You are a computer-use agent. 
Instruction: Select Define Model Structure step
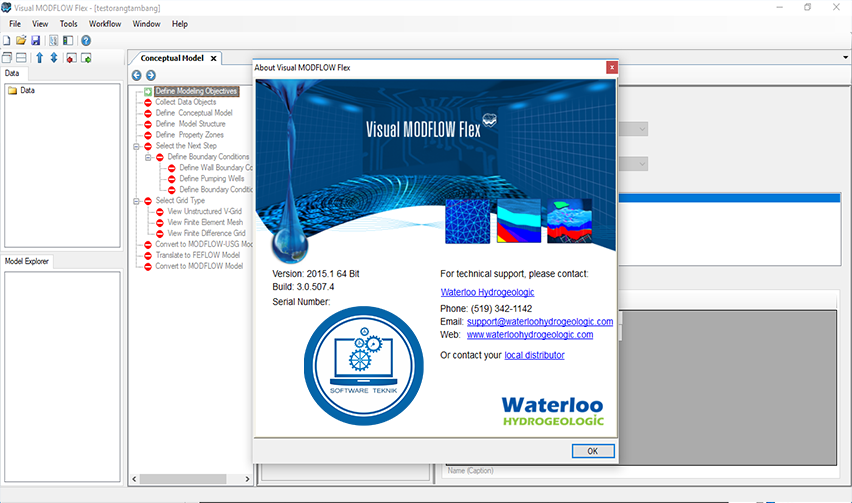pos(191,124)
